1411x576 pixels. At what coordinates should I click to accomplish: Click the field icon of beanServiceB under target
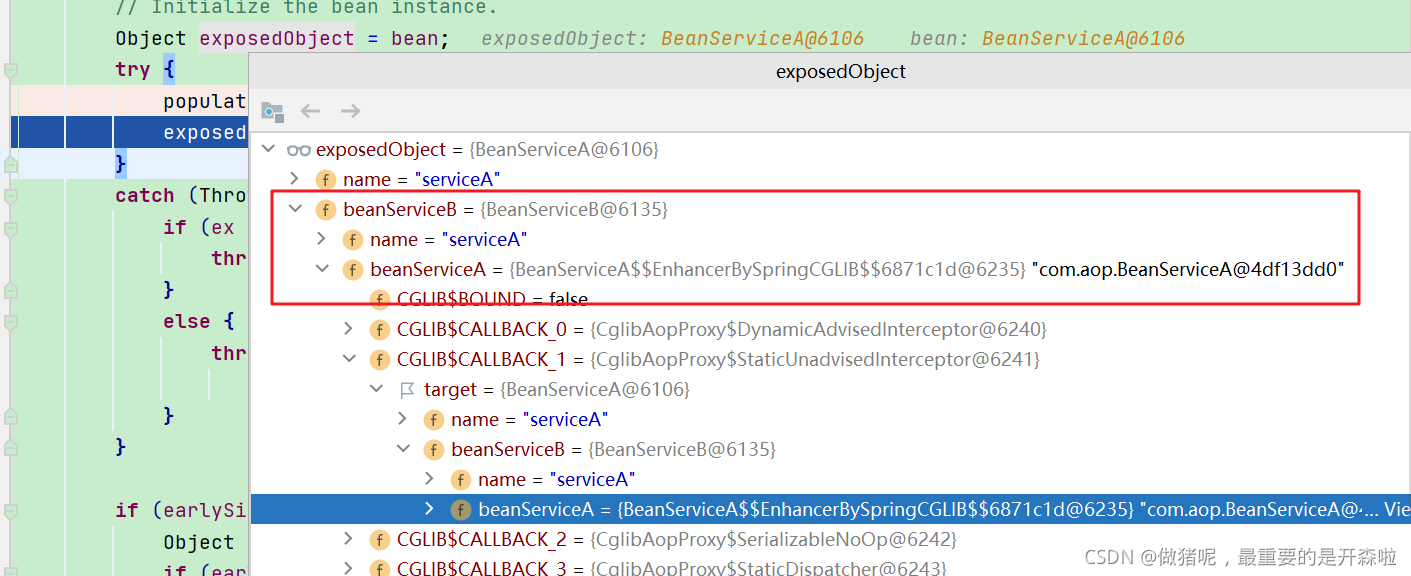[x=434, y=449]
